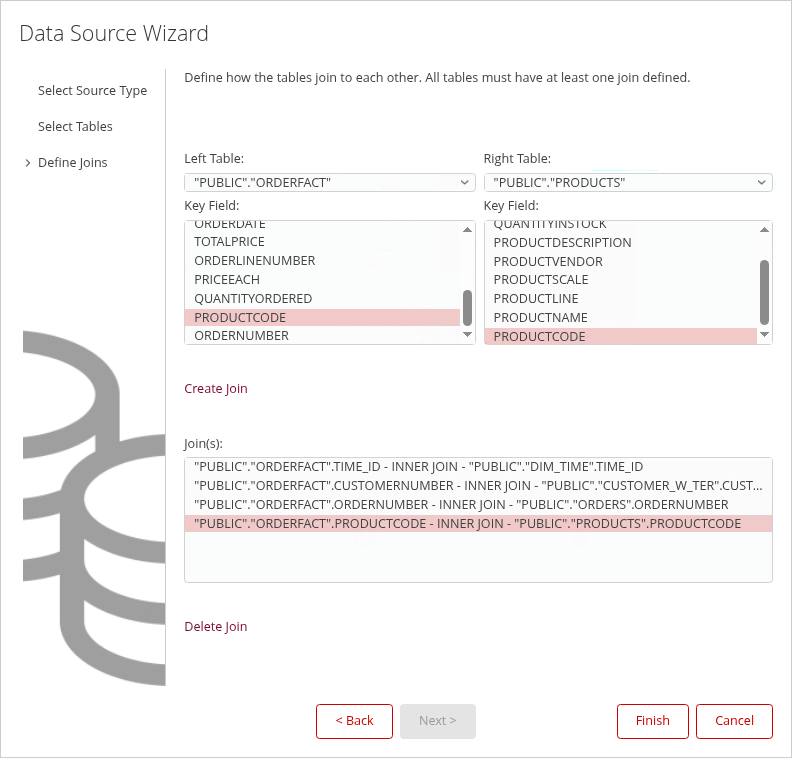Open the Left Table dropdown
This screenshot has width=792, height=758.
coord(329,183)
